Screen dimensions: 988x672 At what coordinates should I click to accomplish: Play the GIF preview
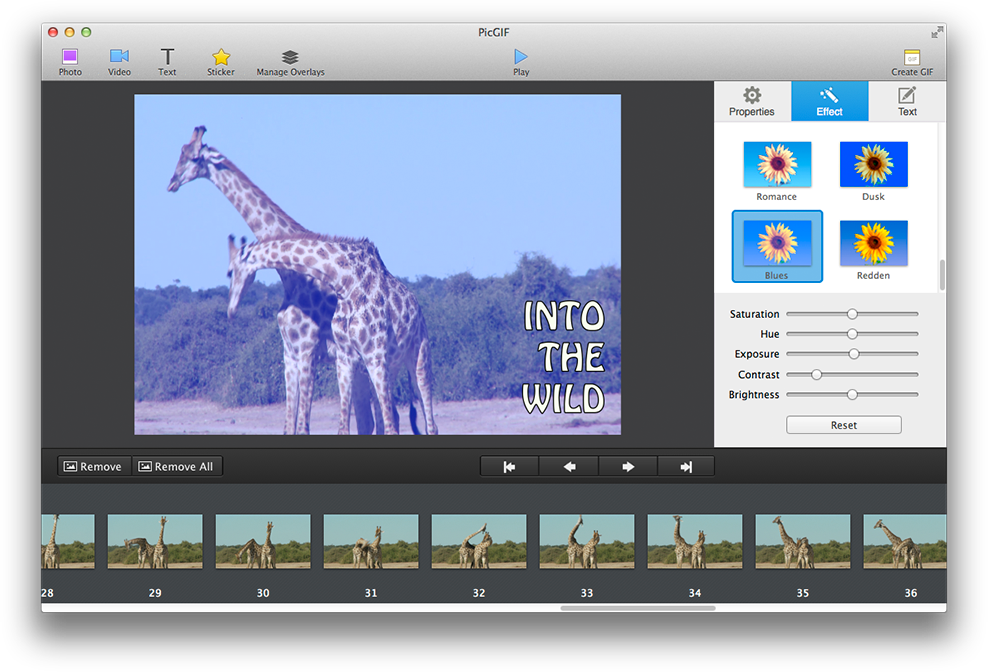click(x=520, y=62)
